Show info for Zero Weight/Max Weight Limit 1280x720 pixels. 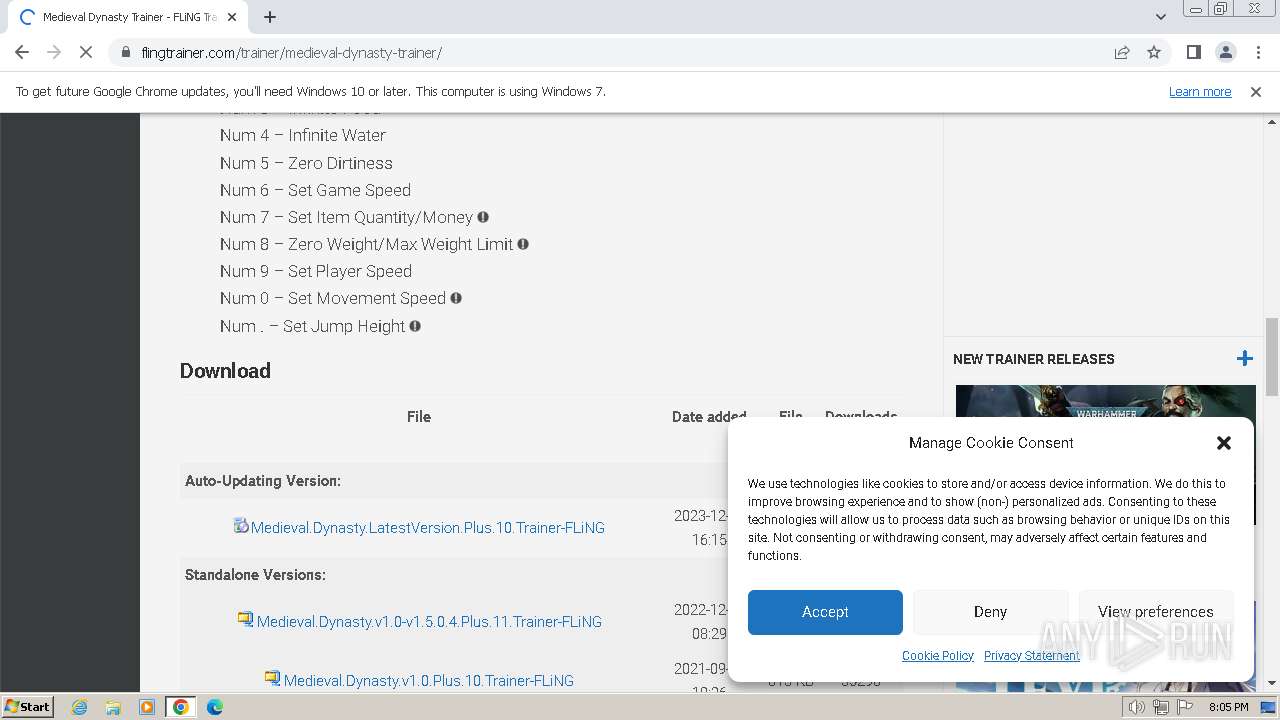(x=523, y=244)
